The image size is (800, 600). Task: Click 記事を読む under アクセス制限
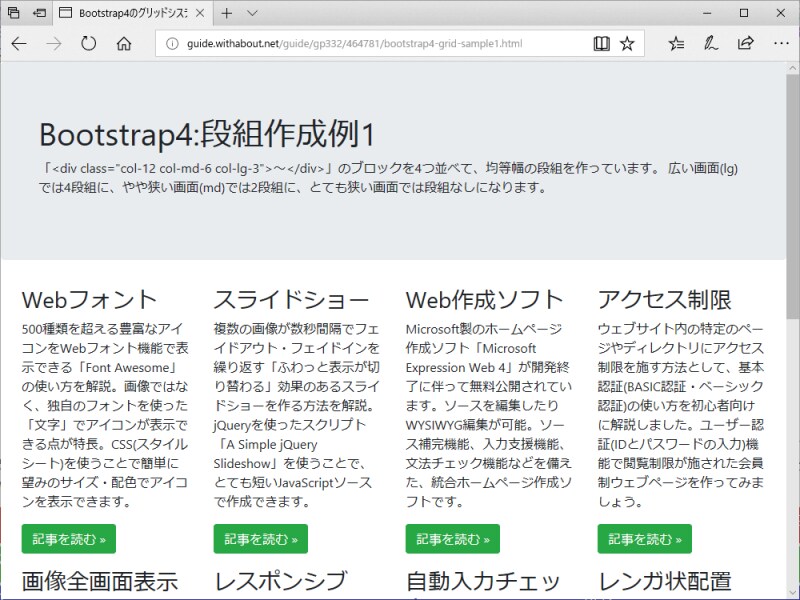tap(644, 538)
